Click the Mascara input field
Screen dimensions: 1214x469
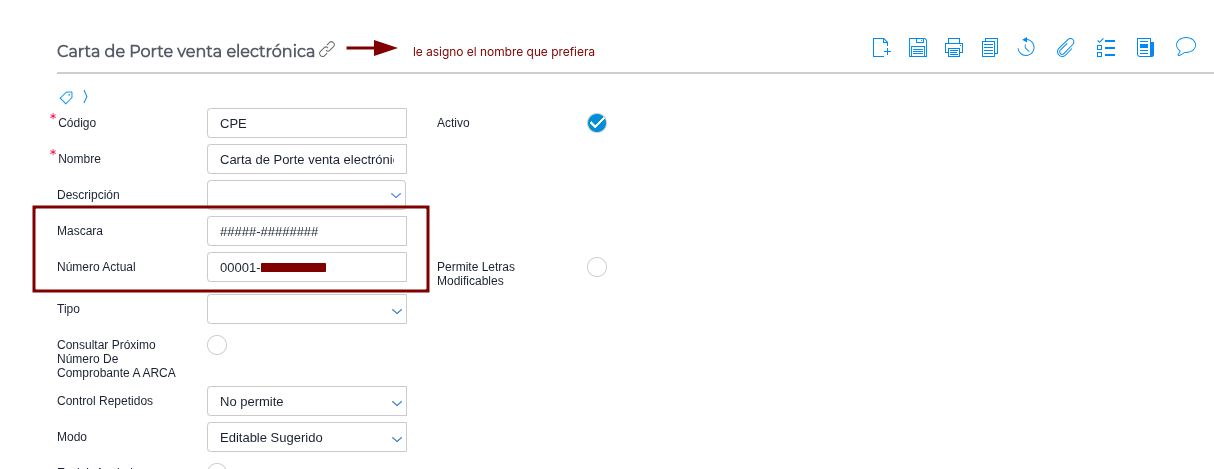306,231
